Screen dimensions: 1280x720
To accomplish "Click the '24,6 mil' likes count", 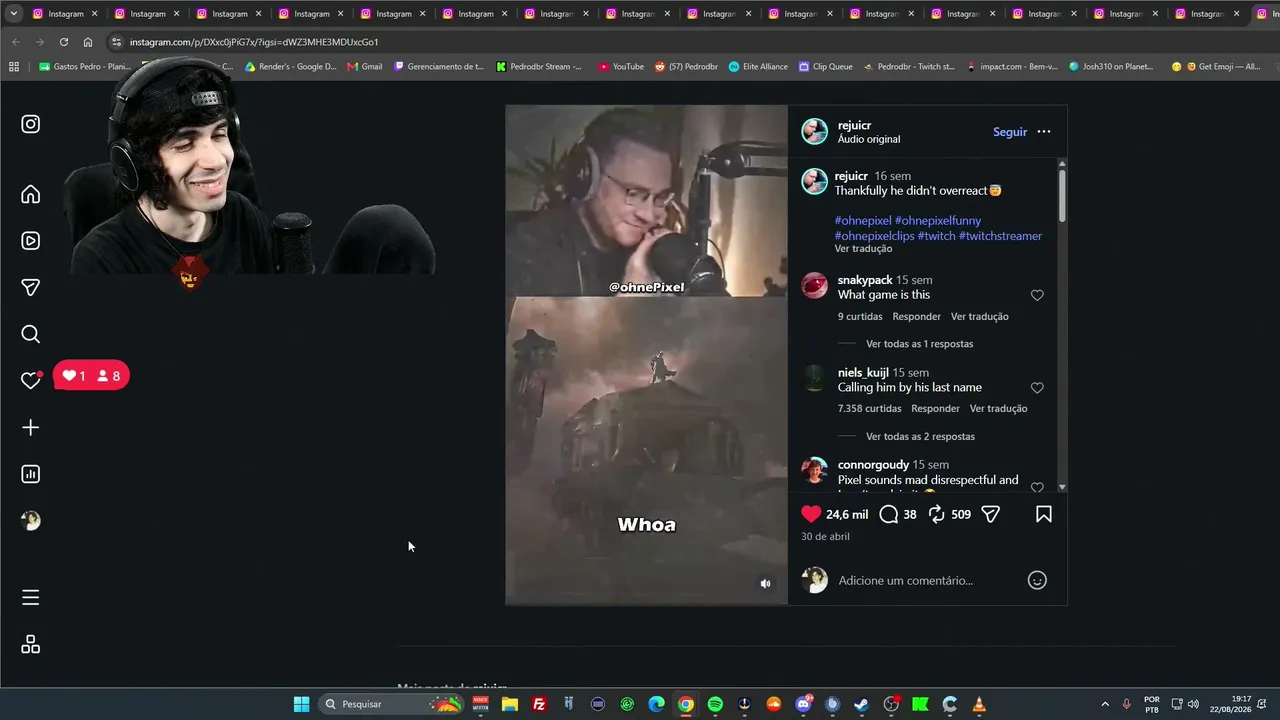I will pyautogui.click(x=847, y=515).
